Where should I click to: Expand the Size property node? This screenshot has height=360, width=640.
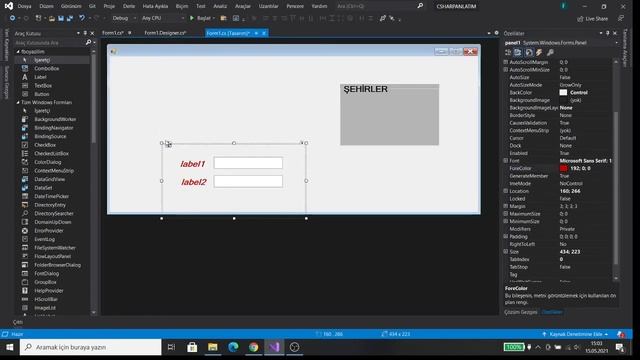click(506, 252)
